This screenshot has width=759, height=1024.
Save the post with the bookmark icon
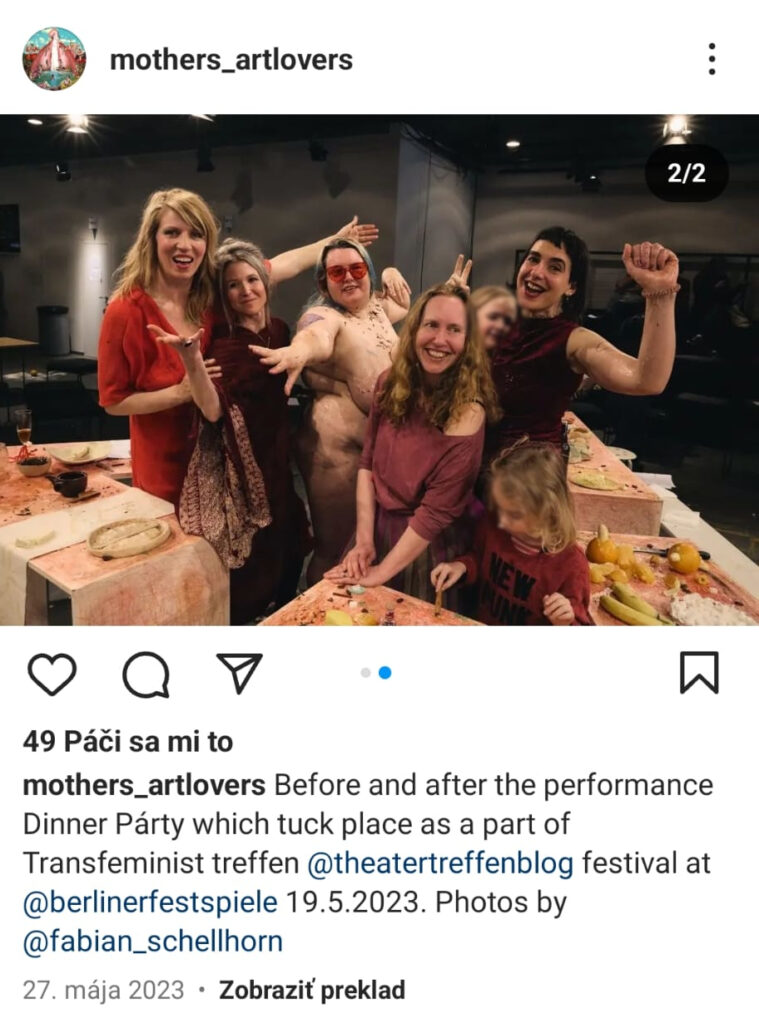pyautogui.click(x=699, y=673)
